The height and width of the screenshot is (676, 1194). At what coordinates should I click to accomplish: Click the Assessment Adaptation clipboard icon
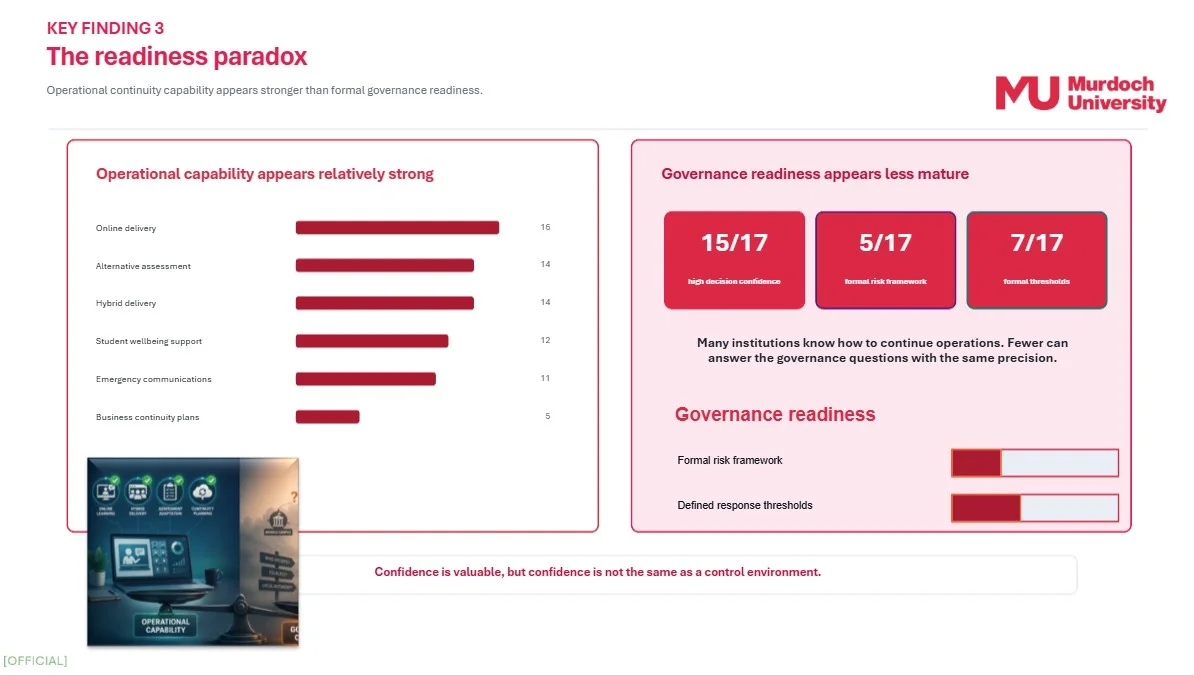170,491
